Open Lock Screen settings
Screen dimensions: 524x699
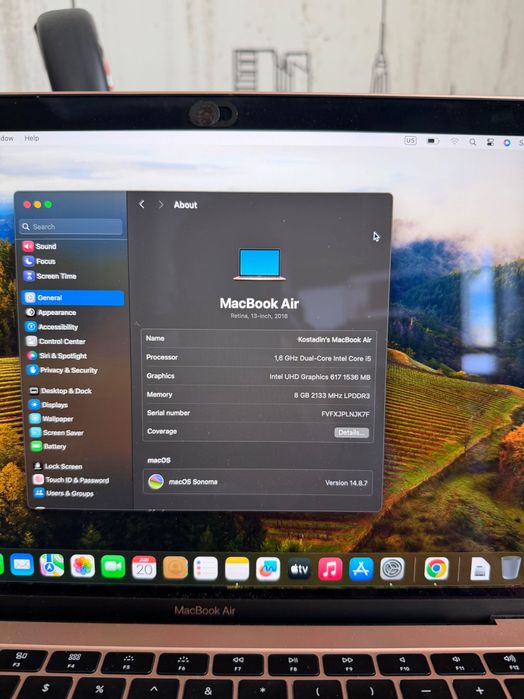click(58, 466)
